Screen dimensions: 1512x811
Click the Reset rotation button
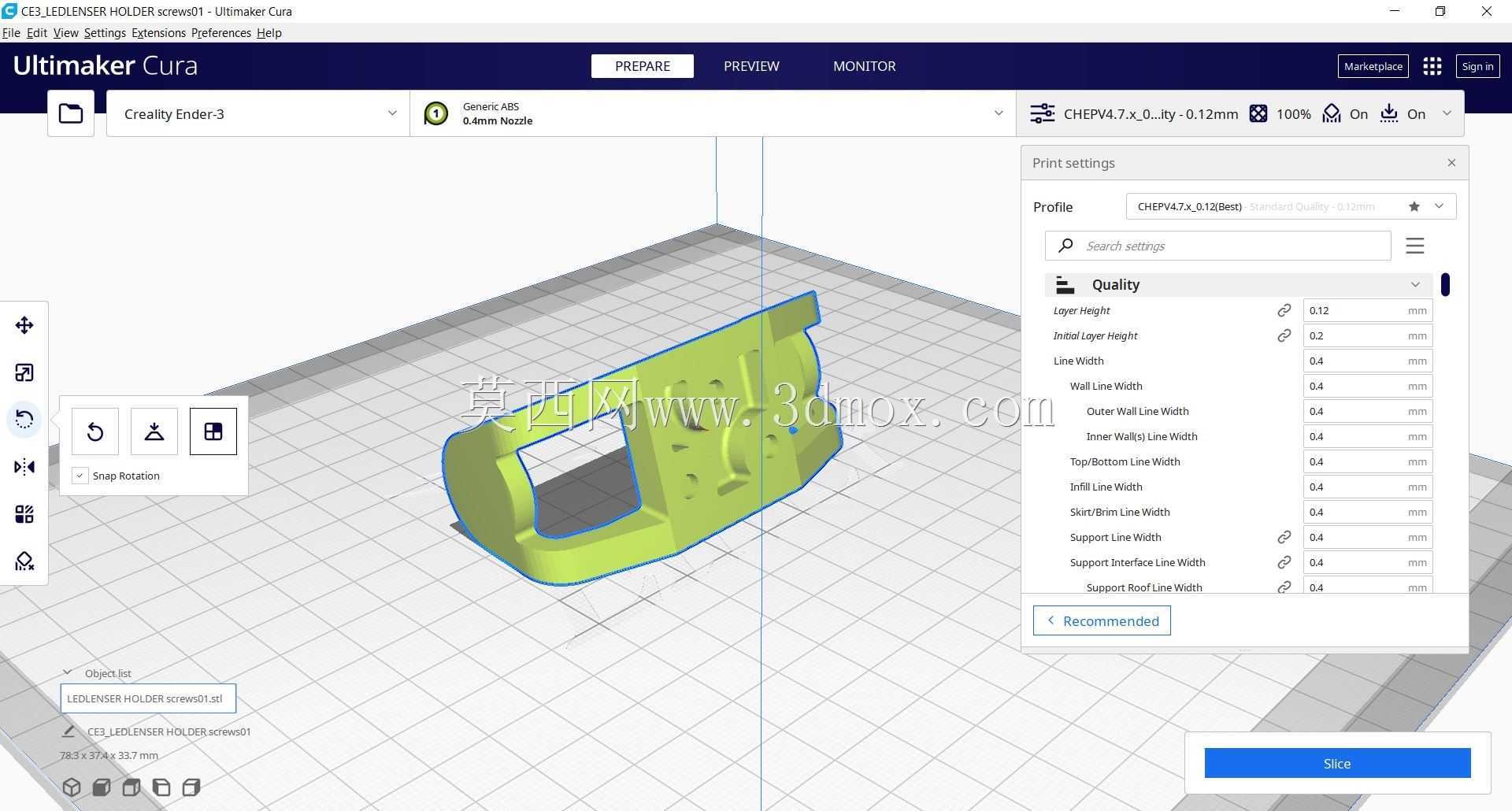95,431
